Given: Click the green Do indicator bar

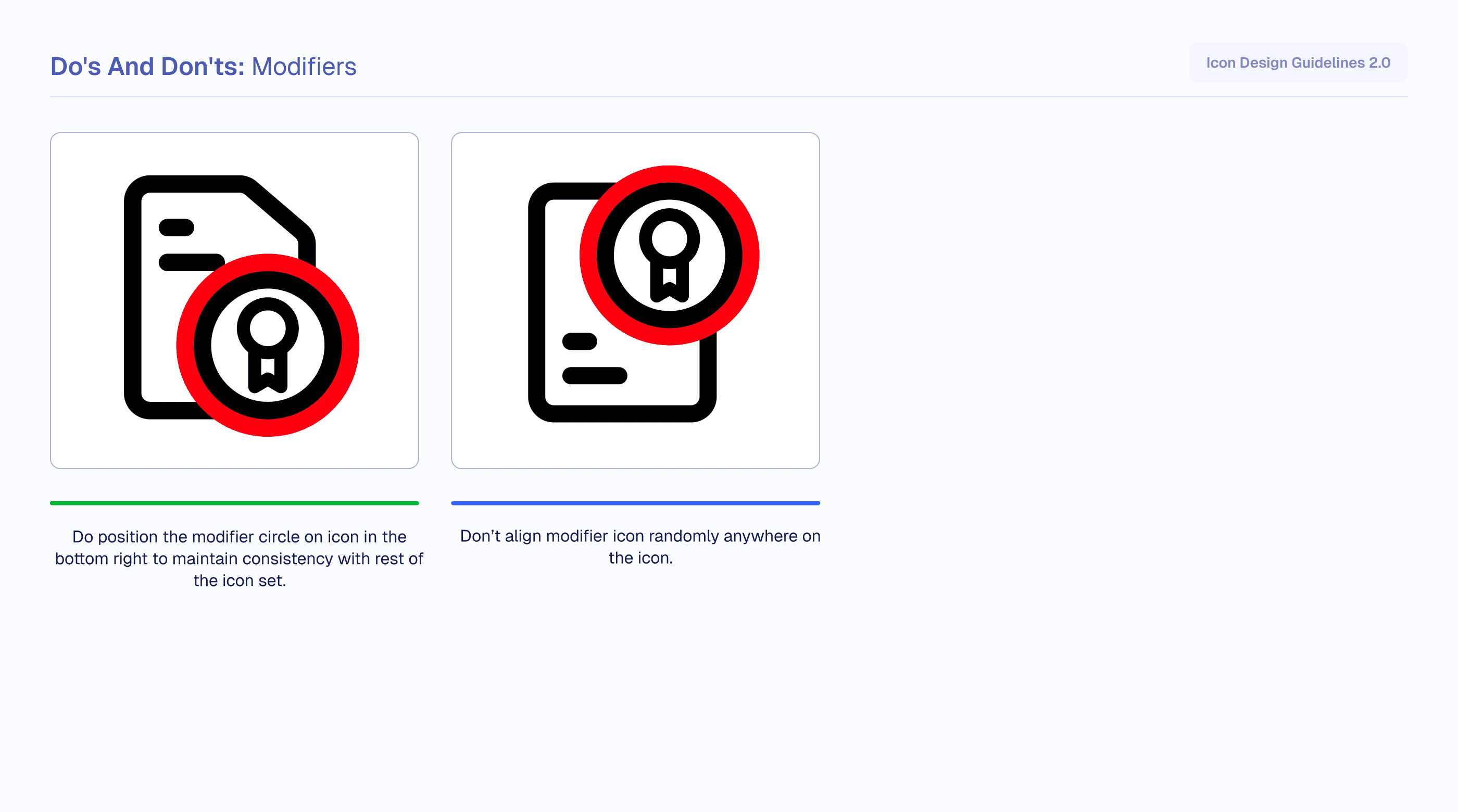Looking at the screenshot, I should click(x=234, y=503).
